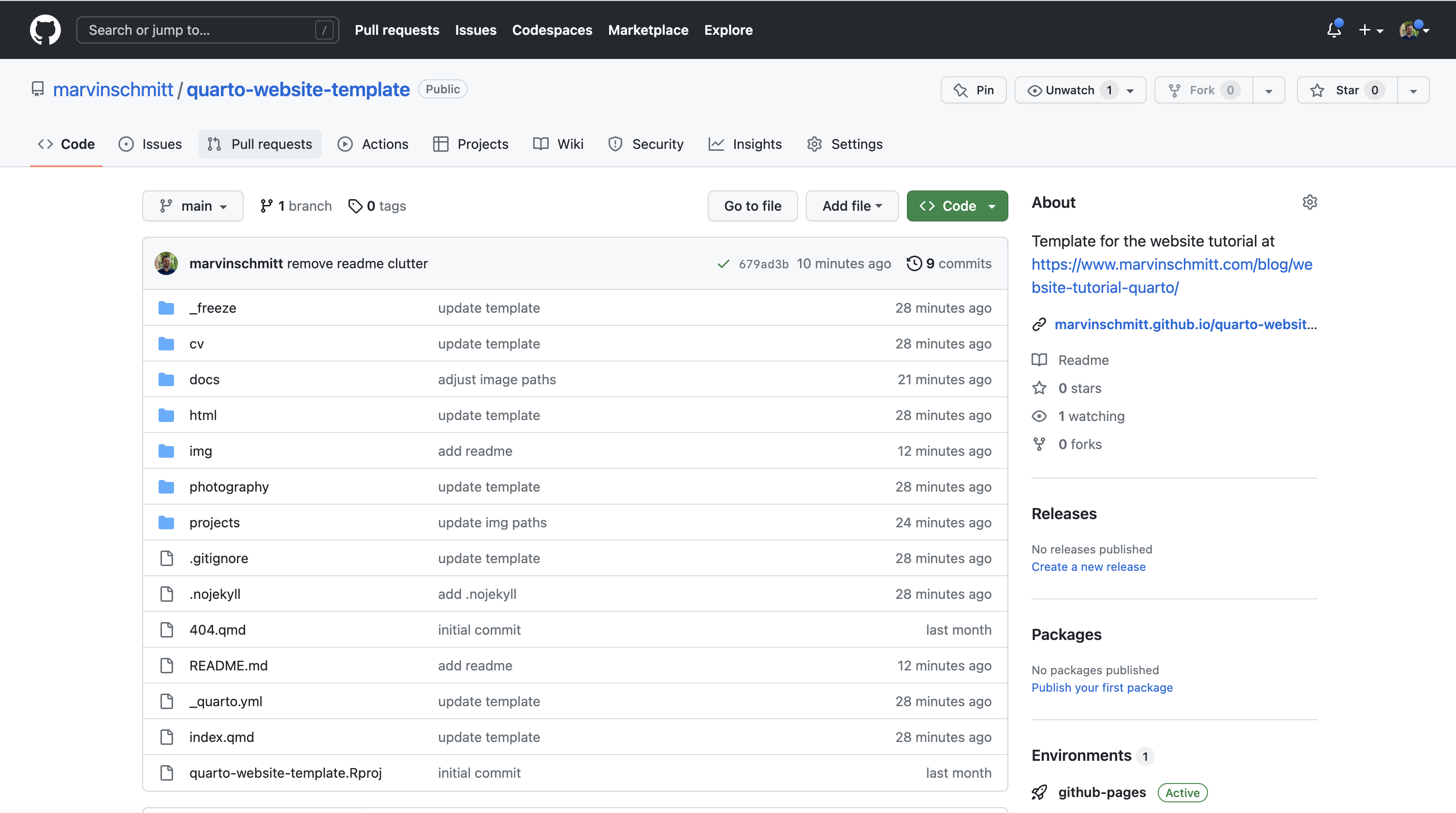Switch to the Security tab
Screen dimensions: 1456x813
coord(646,144)
